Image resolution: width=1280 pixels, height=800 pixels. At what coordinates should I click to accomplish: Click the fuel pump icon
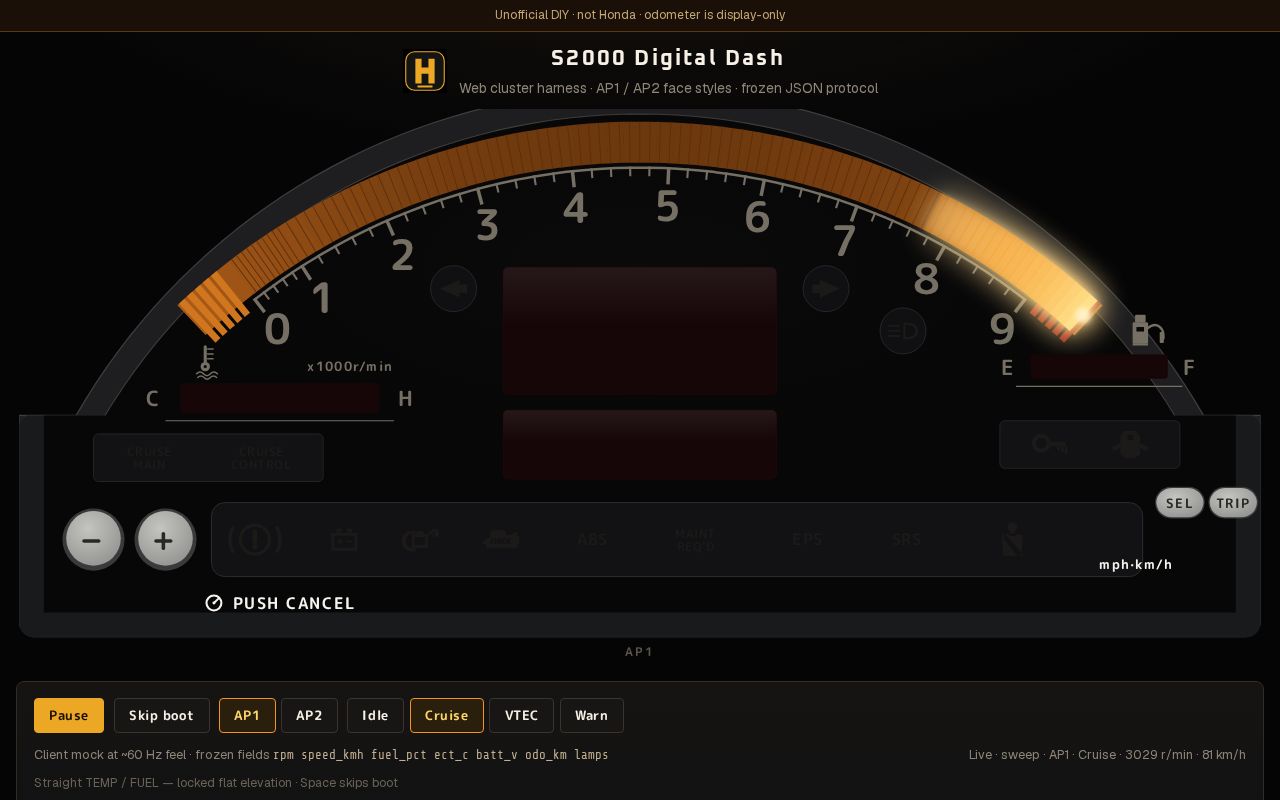point(1147,330)
